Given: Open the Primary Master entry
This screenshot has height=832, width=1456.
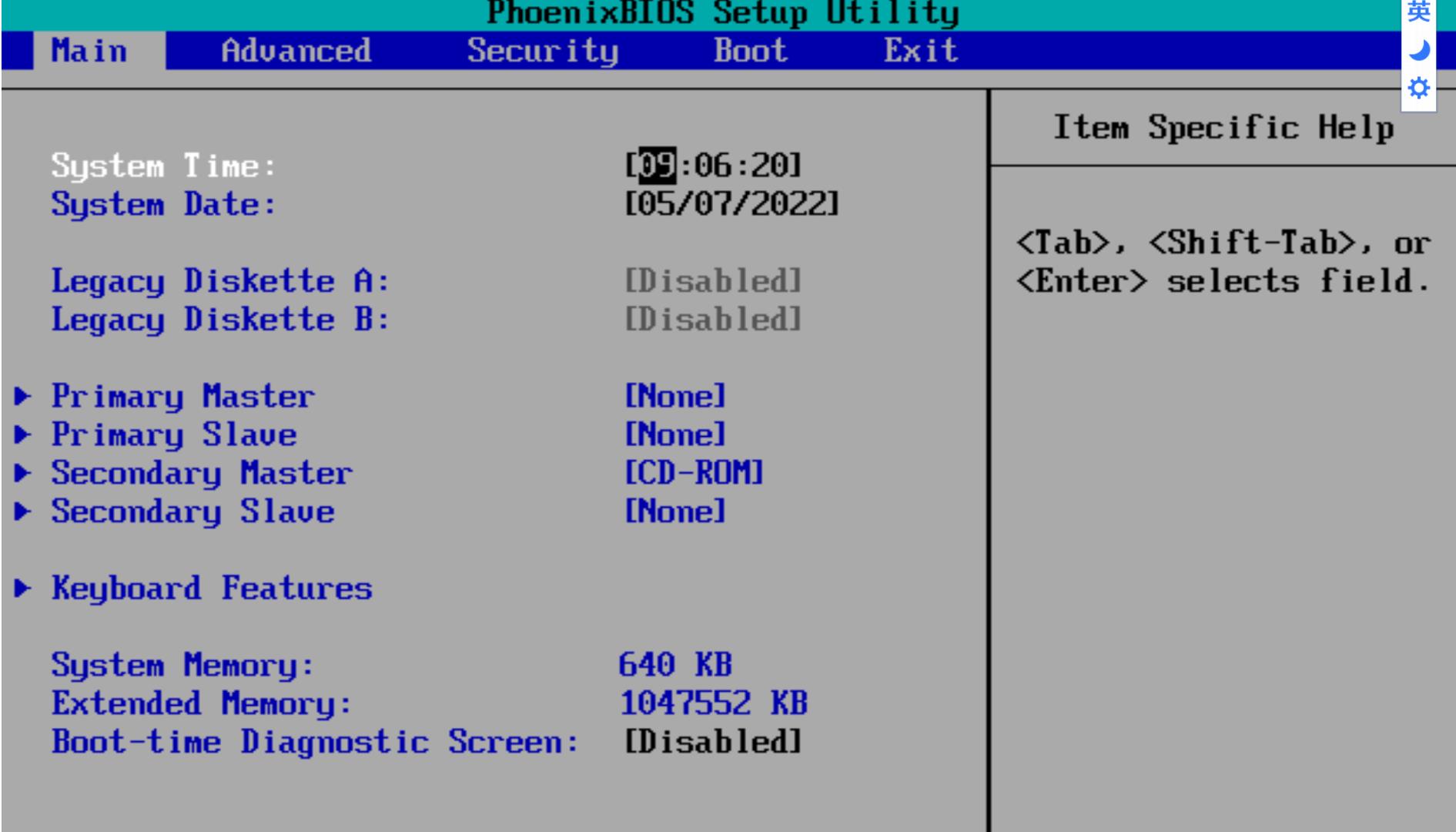Looking at the screenshot, I should pos(183,397).
